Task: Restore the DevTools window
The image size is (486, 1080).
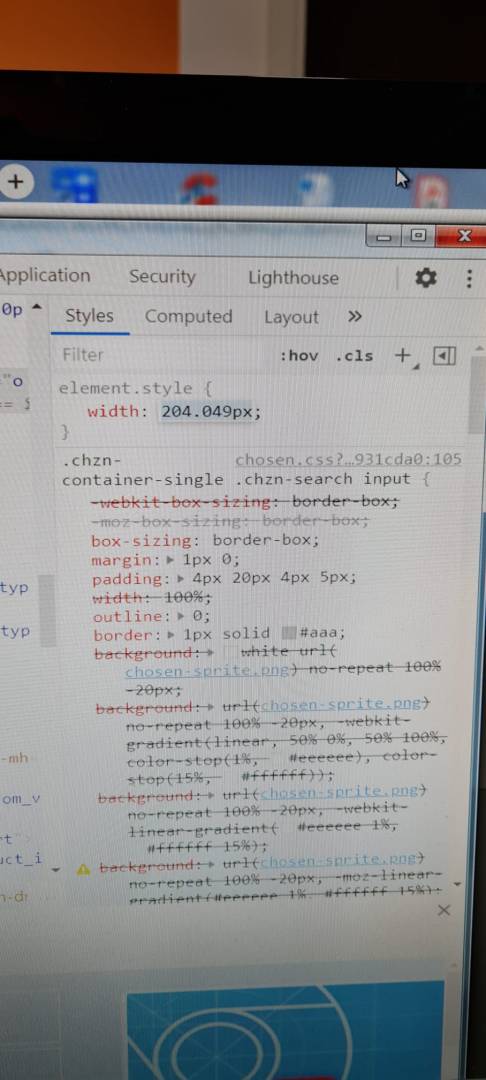Action: point(418,236)
